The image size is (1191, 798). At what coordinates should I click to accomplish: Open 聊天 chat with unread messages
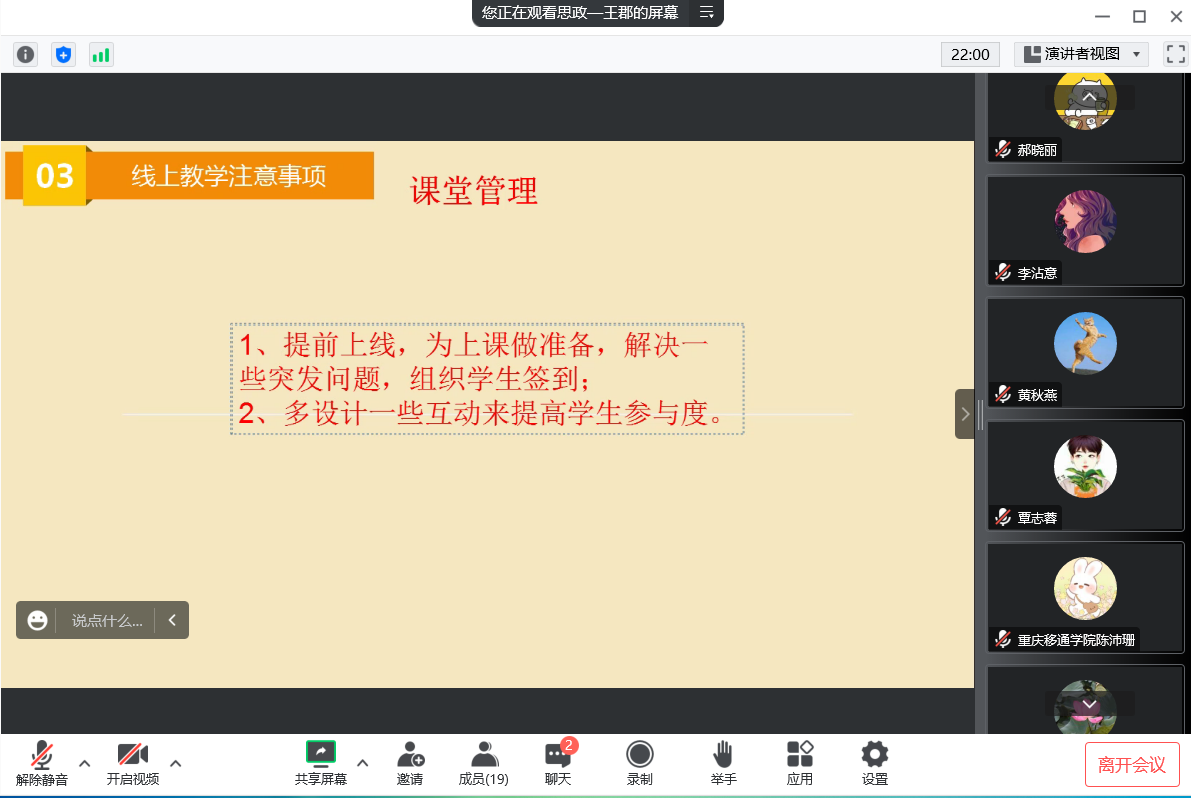click(558, 763)
